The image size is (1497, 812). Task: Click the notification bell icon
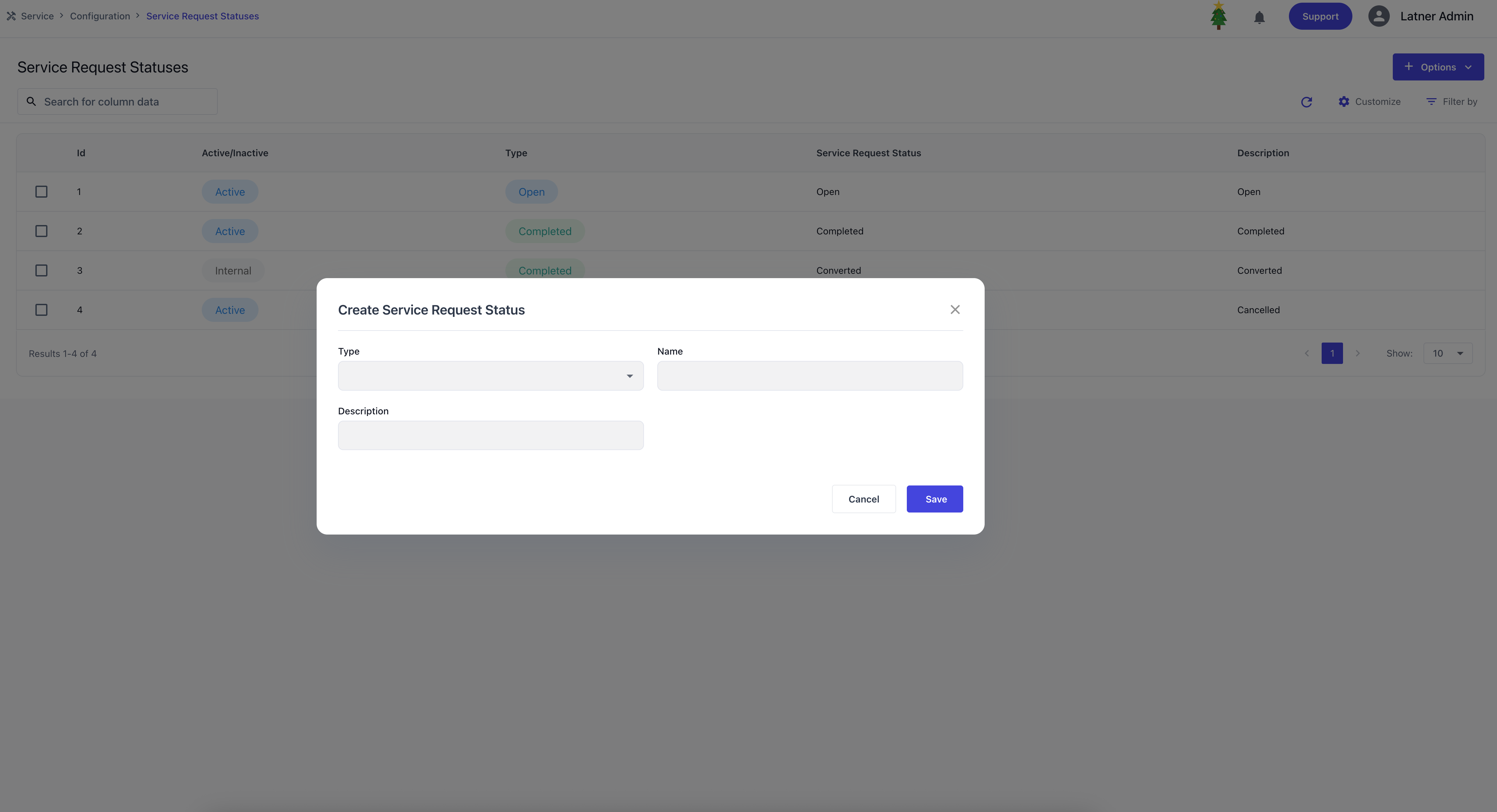coord(1259,17)
